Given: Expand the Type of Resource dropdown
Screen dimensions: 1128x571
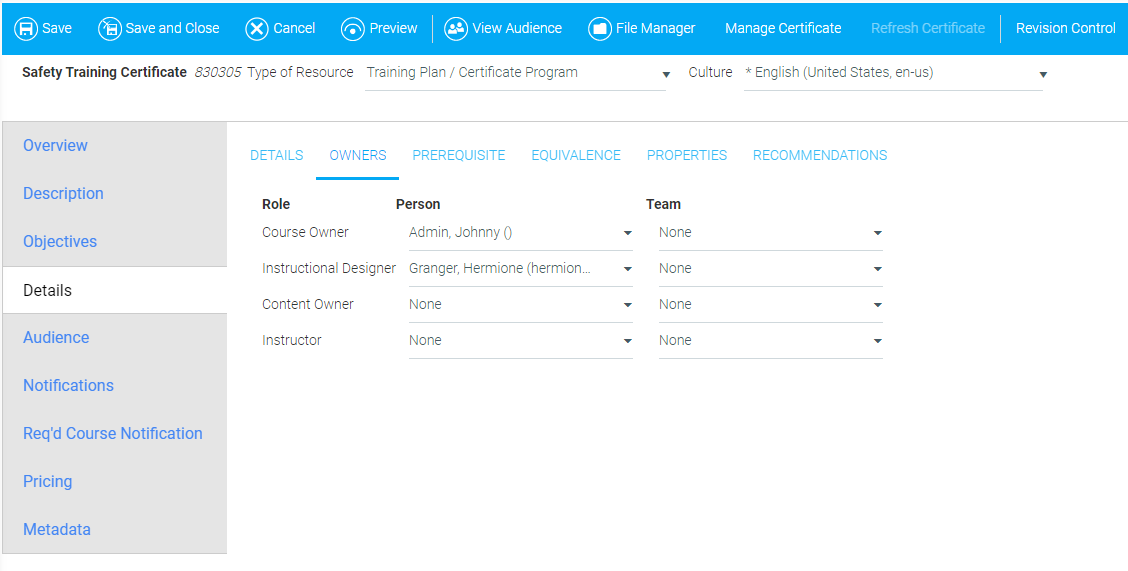Looking at the screenshot, I should pyautogui.click(x=666, y=74).
